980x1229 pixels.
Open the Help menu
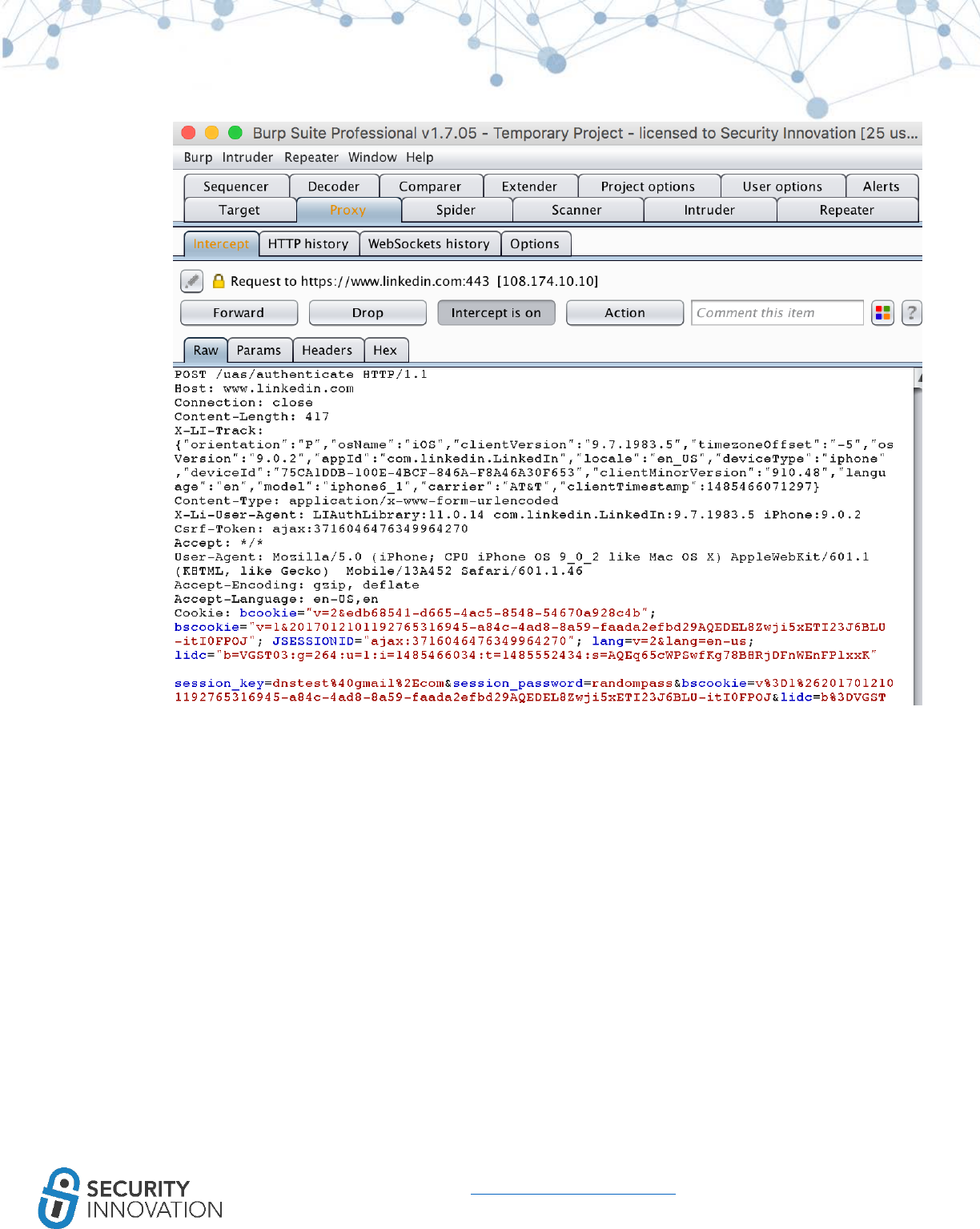pyautogui.click(x=420, y=158)
